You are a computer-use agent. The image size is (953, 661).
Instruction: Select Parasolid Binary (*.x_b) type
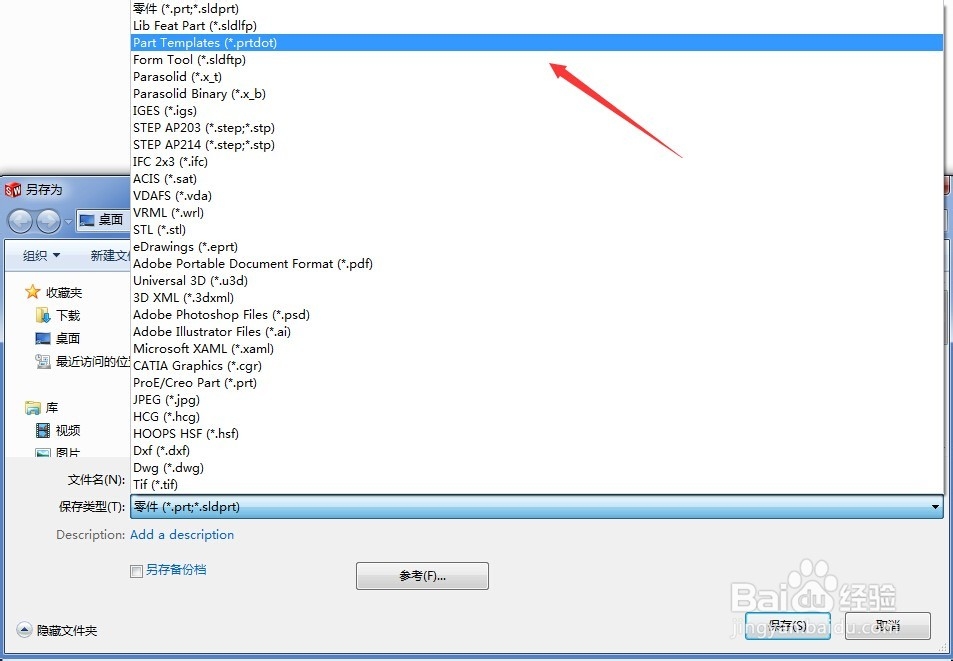tap(537, 94)
